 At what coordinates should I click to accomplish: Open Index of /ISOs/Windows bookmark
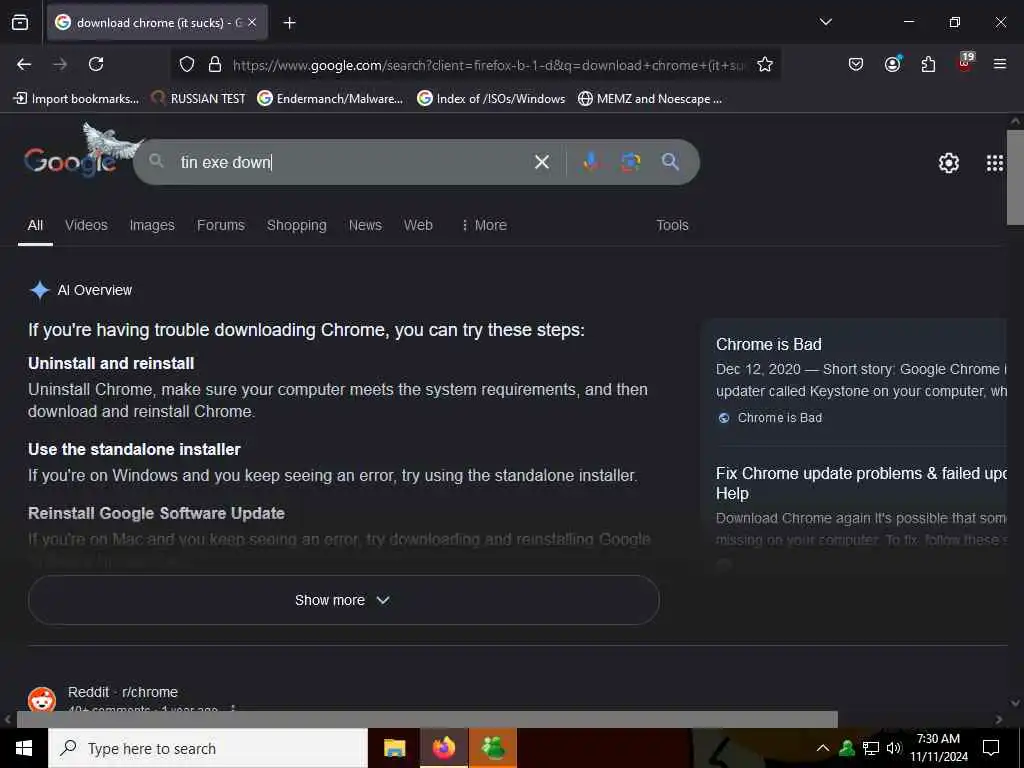pos(491,99)
